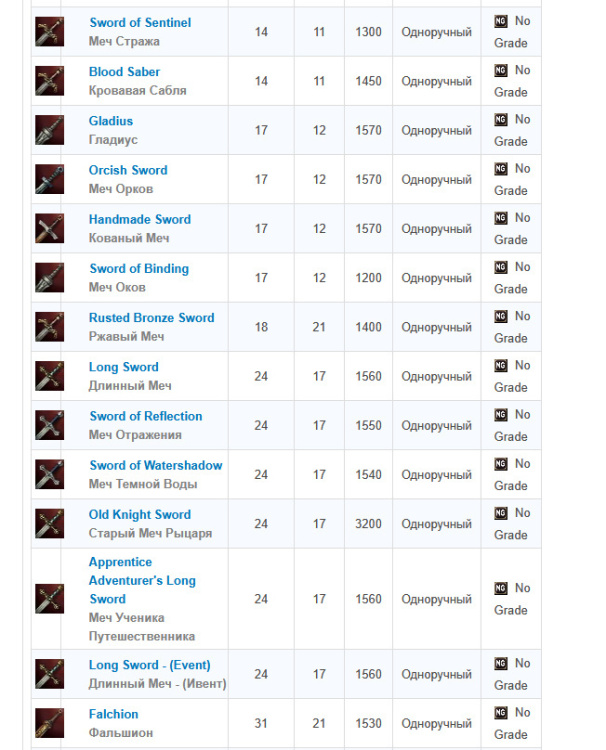Click the Sword of Binding icon
The height and width of the screenshot is (750, 606).
(49, 278)
